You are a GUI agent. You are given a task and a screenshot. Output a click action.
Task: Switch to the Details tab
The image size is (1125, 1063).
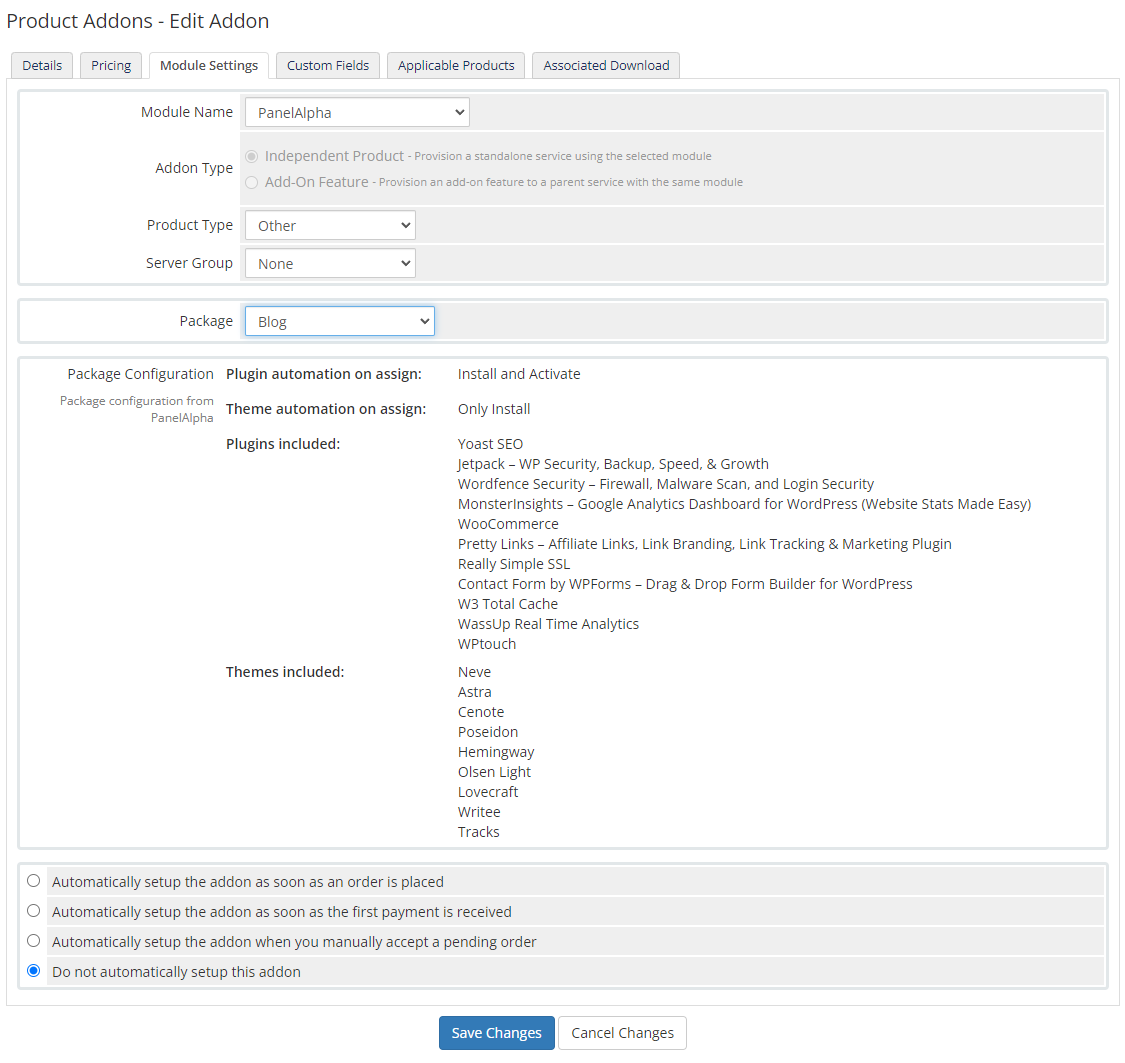point(41,65)
